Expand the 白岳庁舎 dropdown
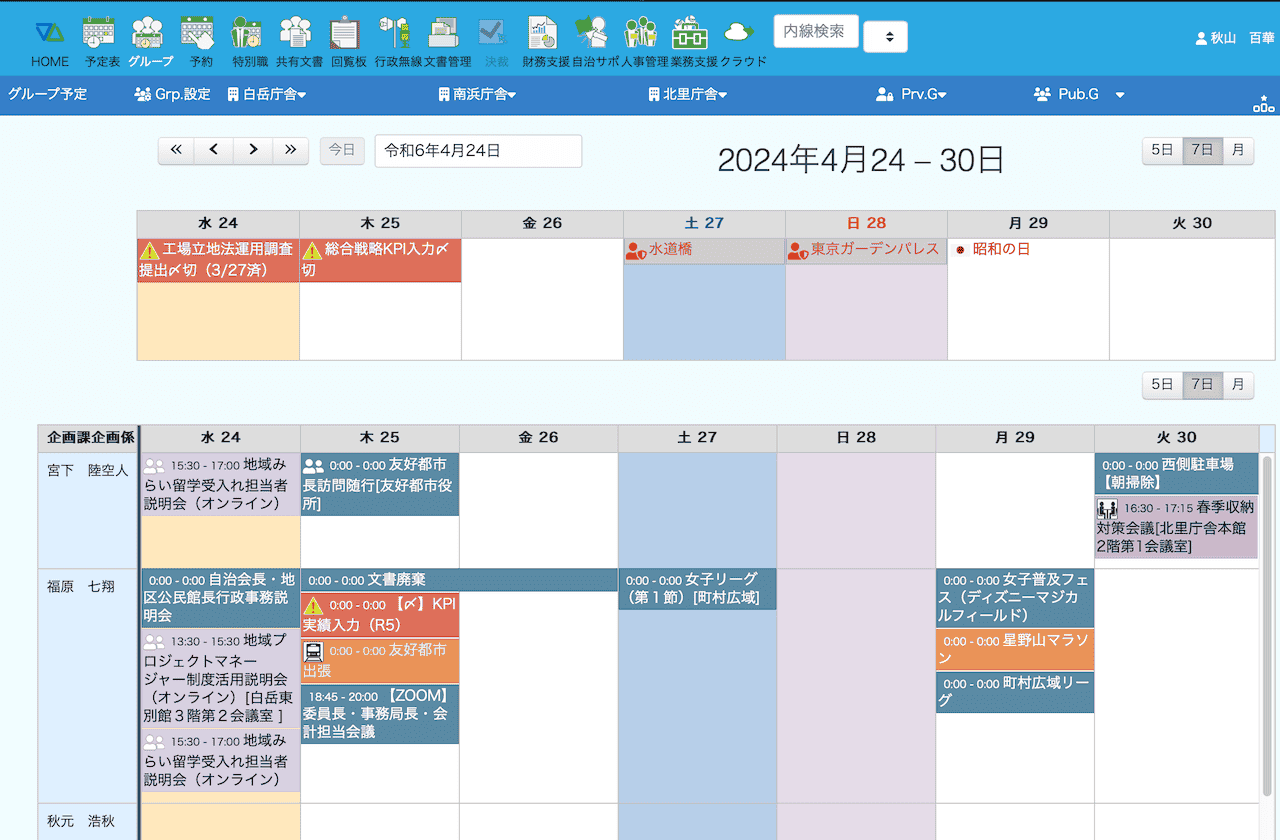 267,95
